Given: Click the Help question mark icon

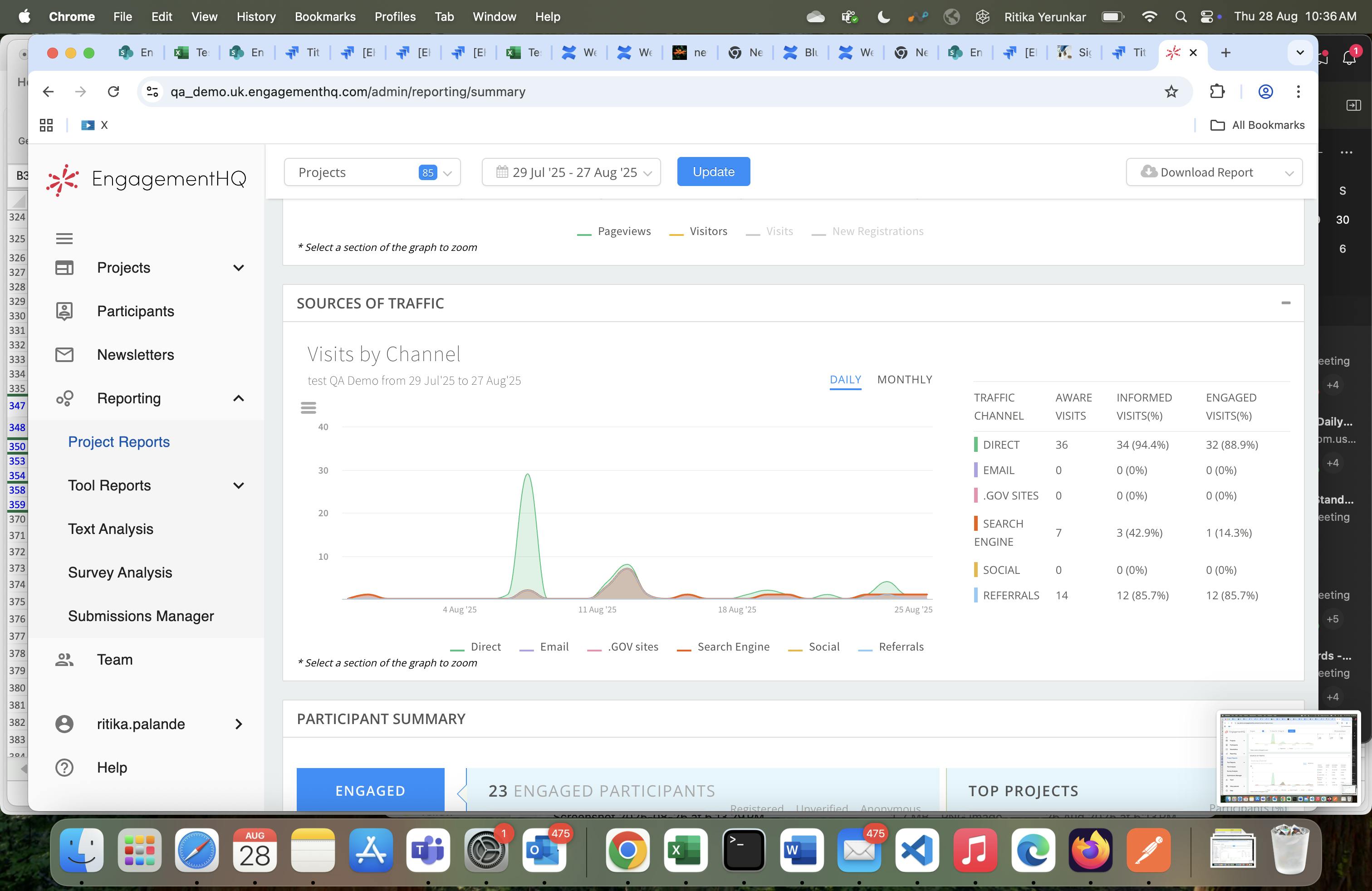Looking at the screenshot, I should tap(64, 767).
